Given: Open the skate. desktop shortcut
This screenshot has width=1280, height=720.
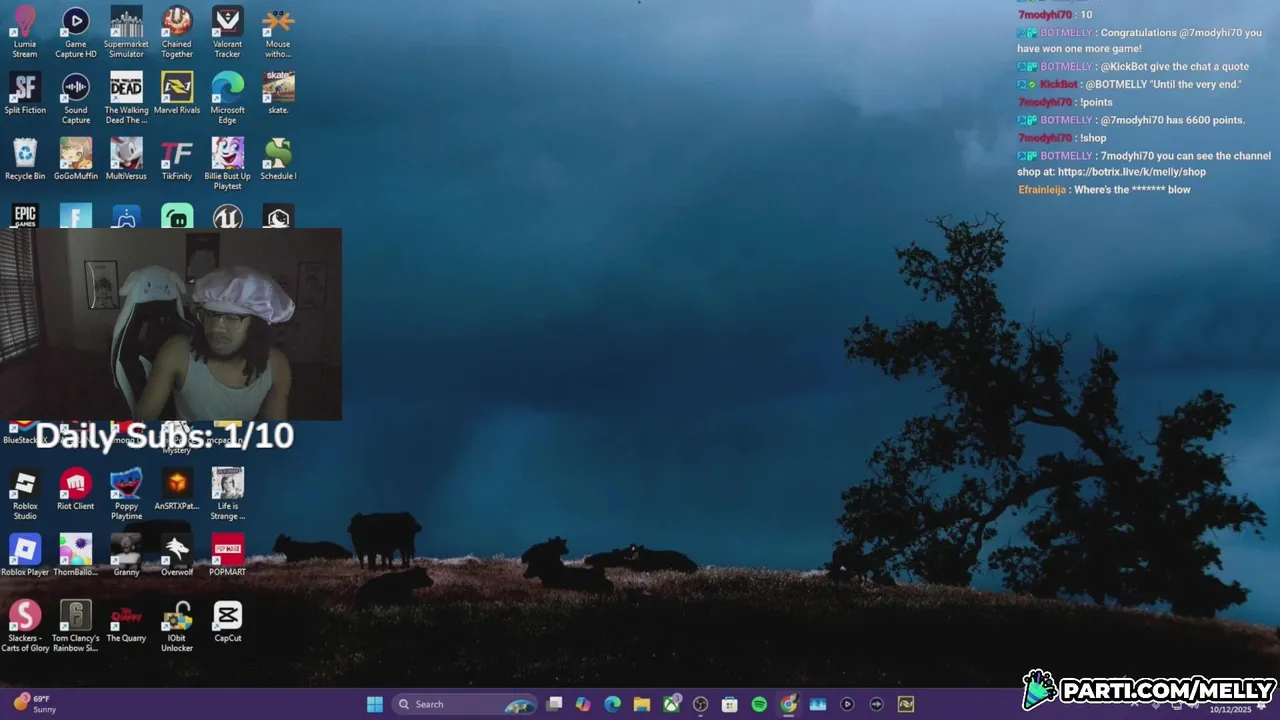Looking at the screenshot, I should [x=278, y=93].
